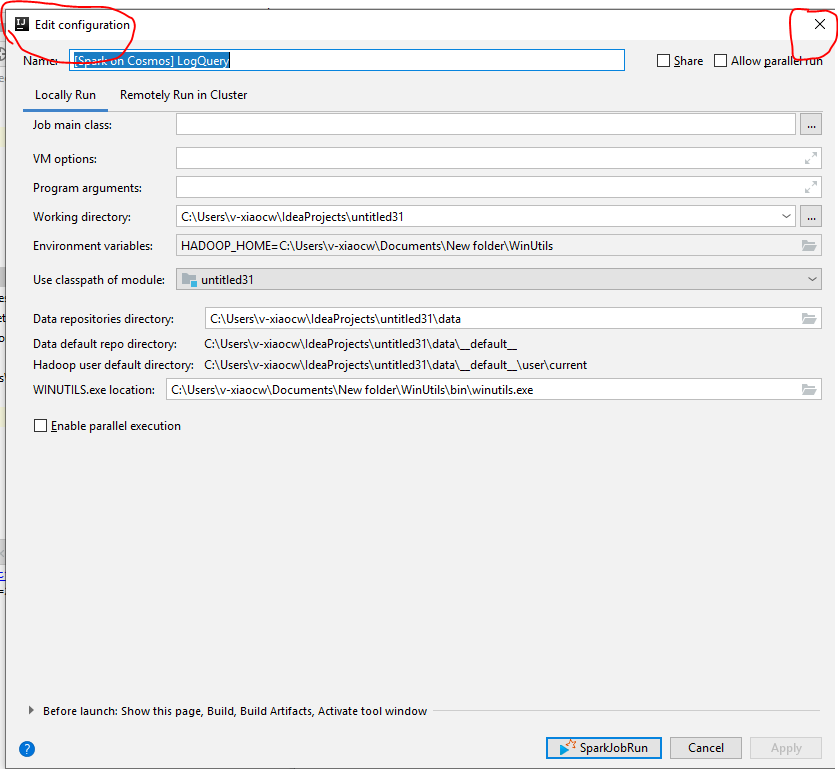Switch to the Remotely Run in Cluster tab
This screenshot has width=838, height=769.
tap(183, 94)
